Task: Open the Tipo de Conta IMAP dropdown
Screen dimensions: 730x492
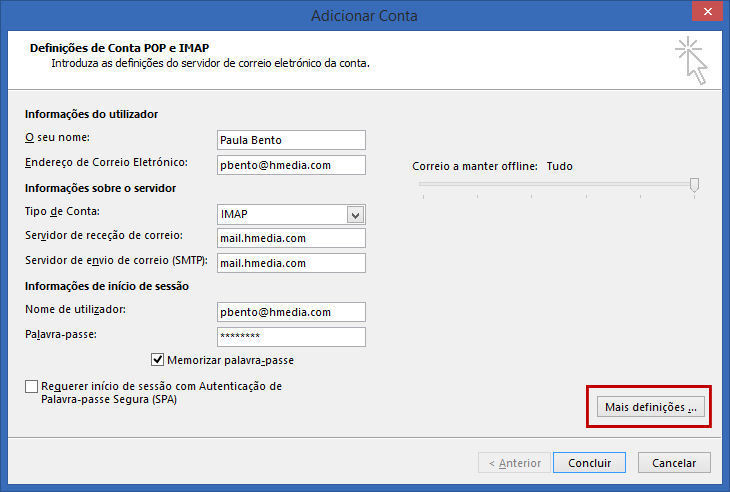Action: point(356,215)
